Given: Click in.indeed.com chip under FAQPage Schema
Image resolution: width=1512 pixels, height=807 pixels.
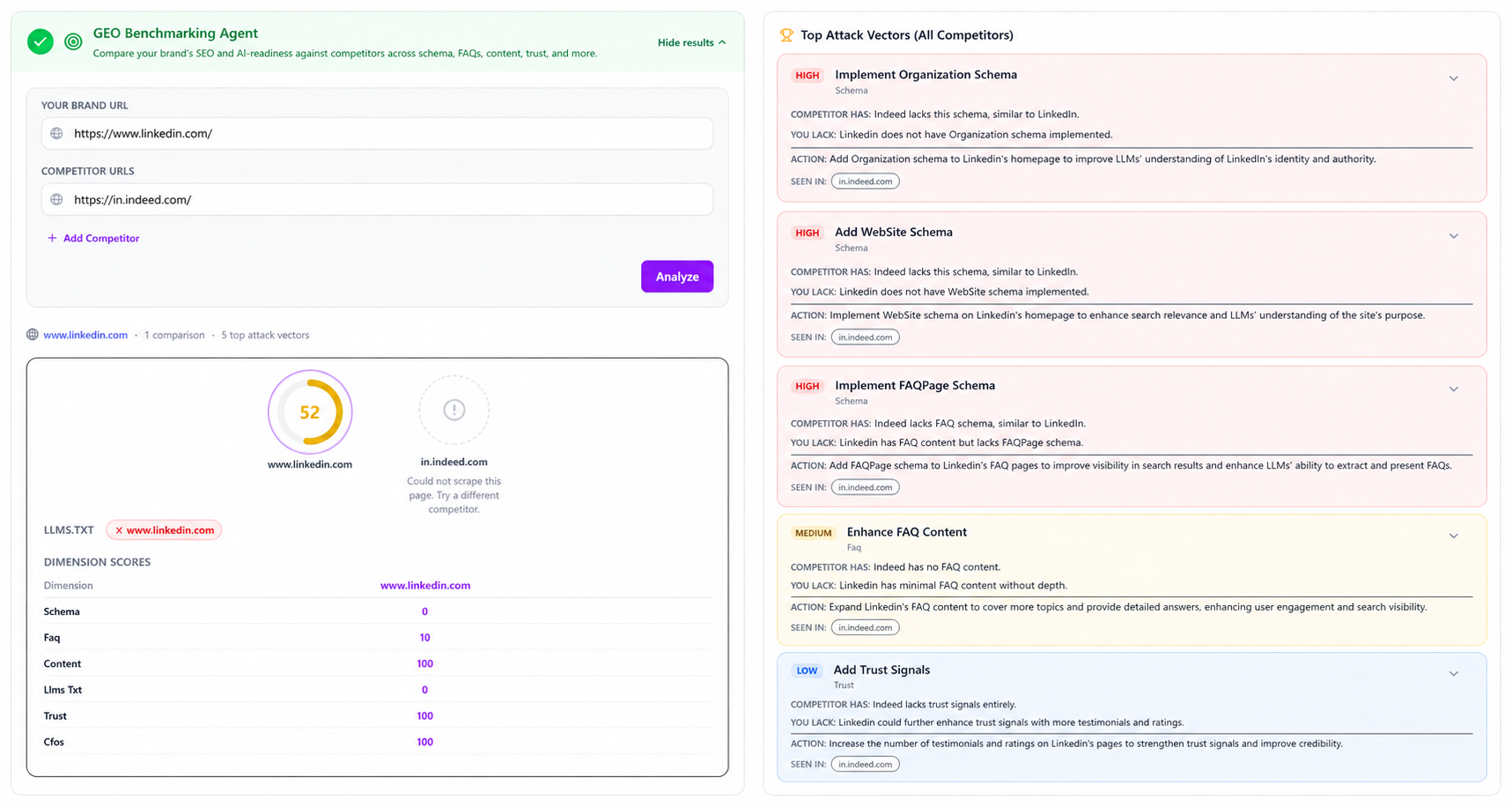Looking at the screenshot, I should [x=866, y=487].
